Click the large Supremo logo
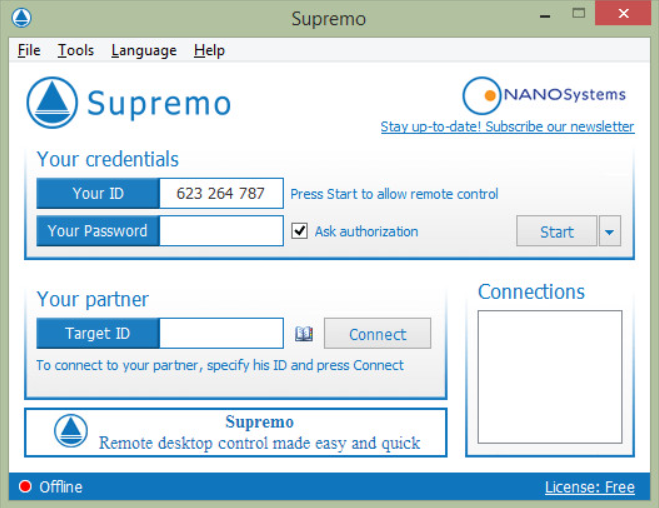659x508 pixels. click(x=52, y=103)
